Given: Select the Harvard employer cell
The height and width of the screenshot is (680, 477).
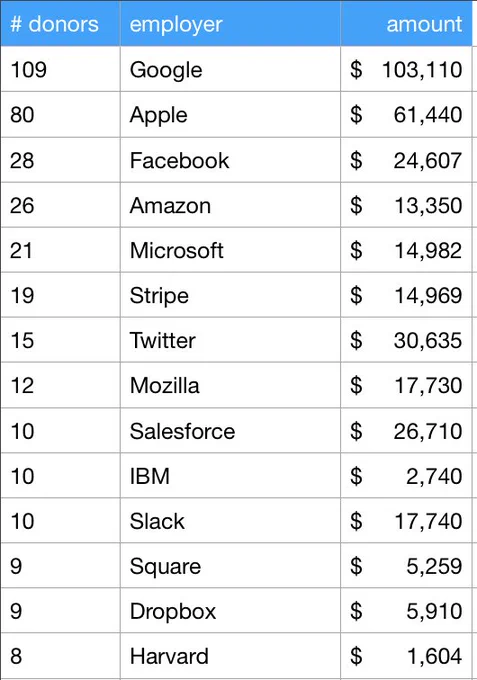Looking at the screenshot, I should pyautogui.click(x=230, y=656).
